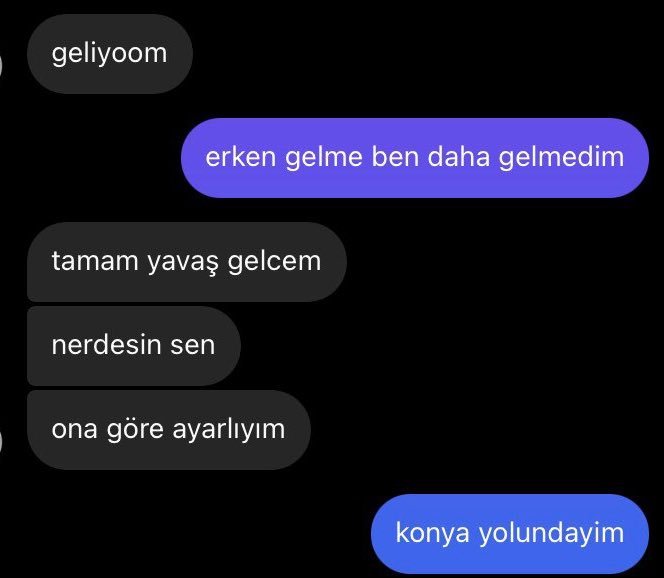
Task: Select the "erken gelme ben daha gelmedim" message
Action: [415, 158]
